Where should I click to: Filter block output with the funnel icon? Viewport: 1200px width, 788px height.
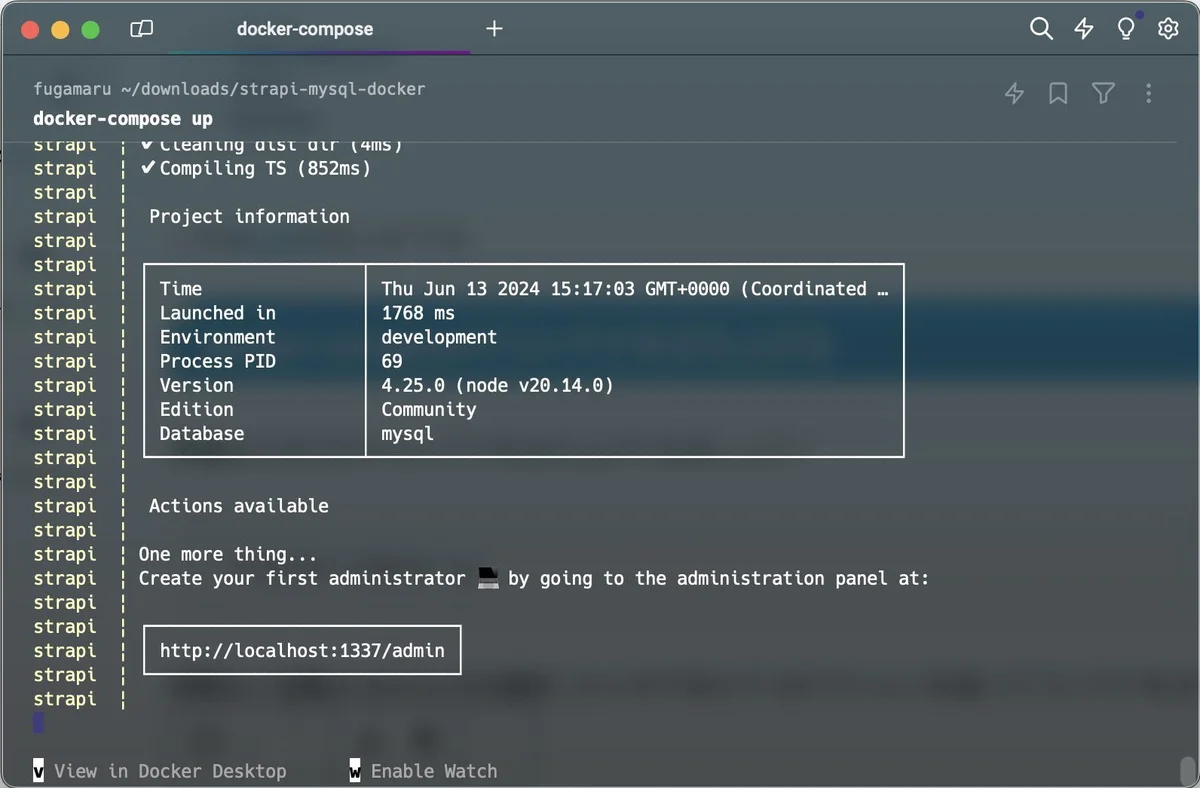coord(1103,92)
